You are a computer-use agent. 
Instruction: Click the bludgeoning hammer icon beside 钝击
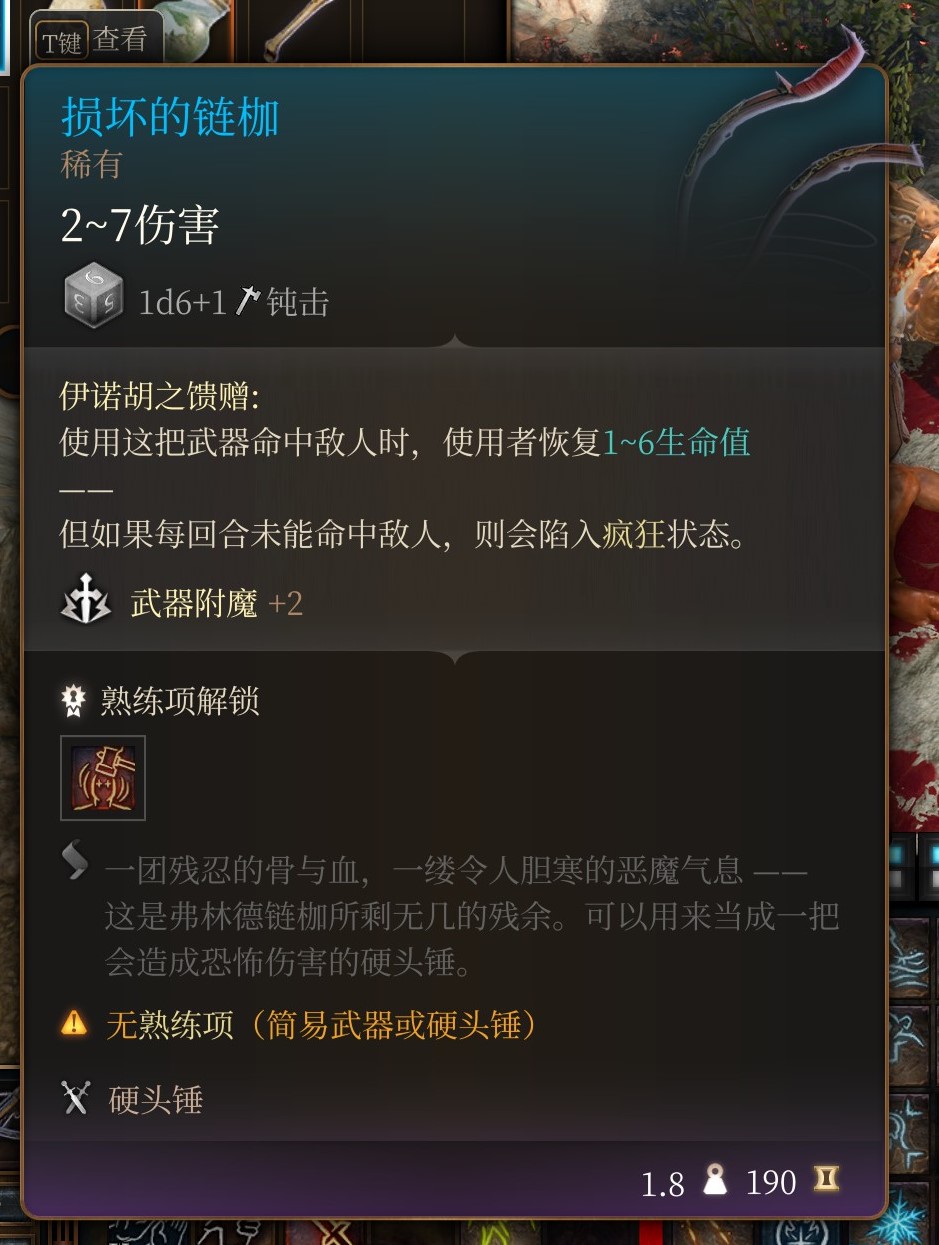[247, 301]
